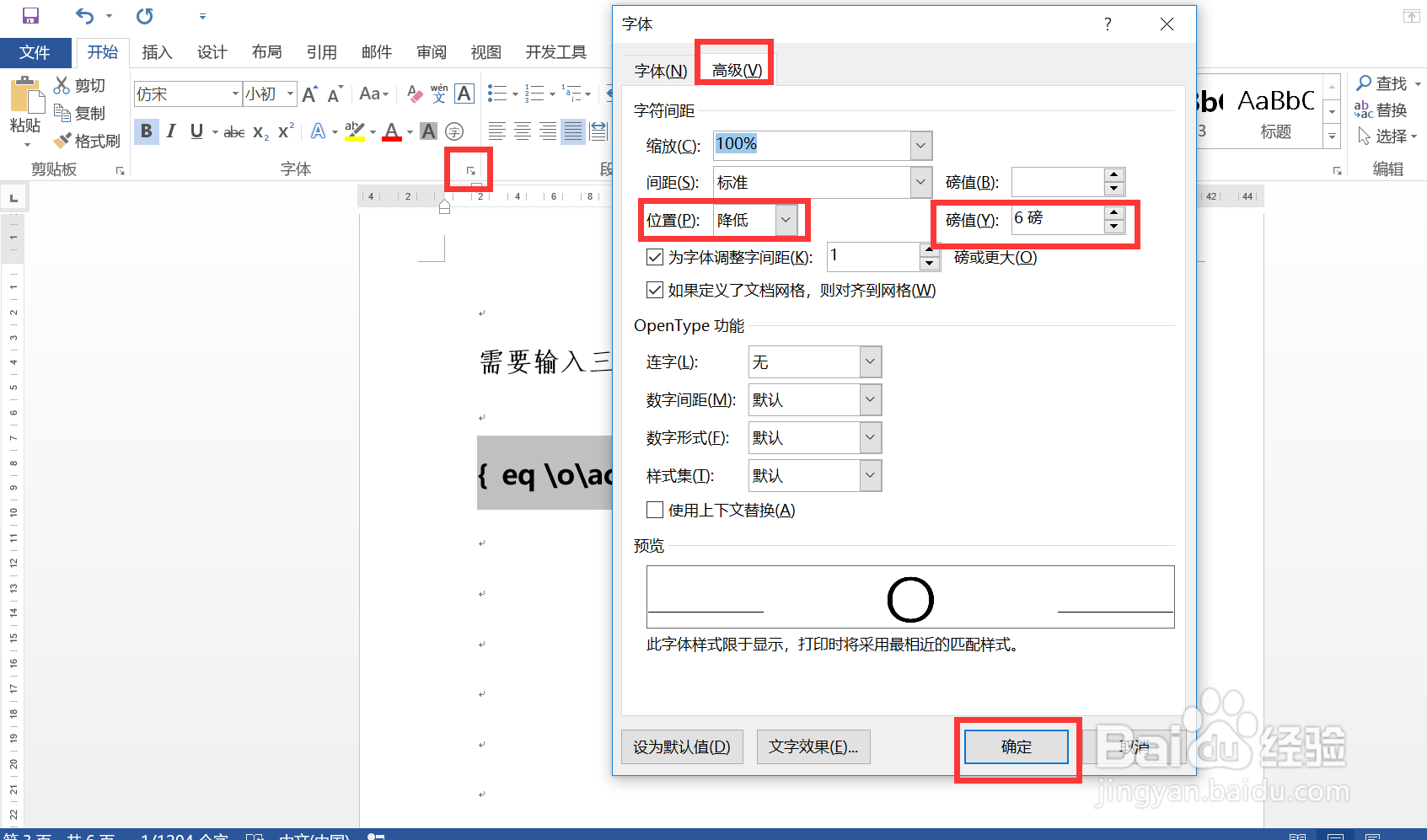The image size is (1427, 840).
Task: Apply the Enclose Characters tool
Action: click(x=455, y=131)
